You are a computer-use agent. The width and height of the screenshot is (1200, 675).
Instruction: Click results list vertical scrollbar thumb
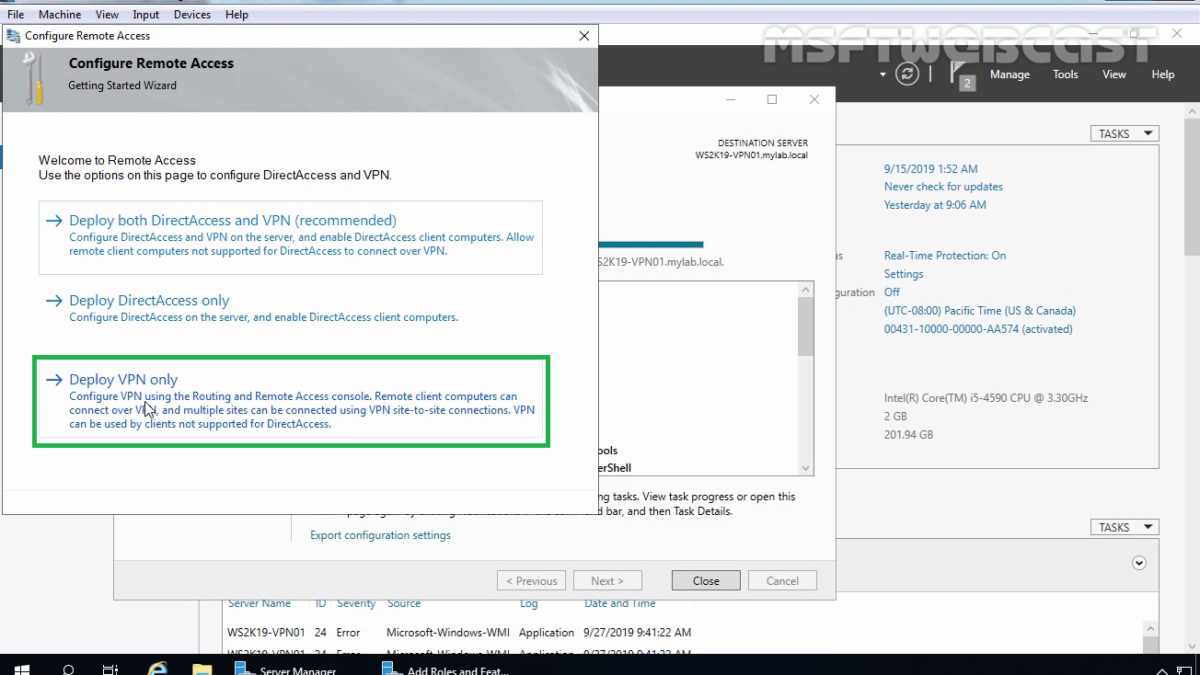[x=806, y=326]
